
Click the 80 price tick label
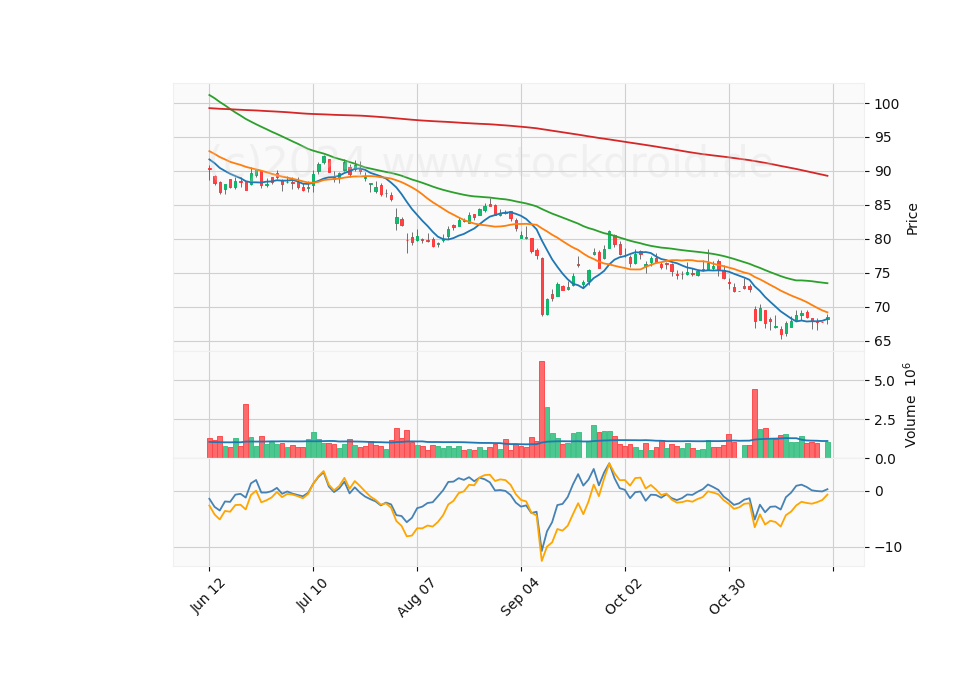883,239
